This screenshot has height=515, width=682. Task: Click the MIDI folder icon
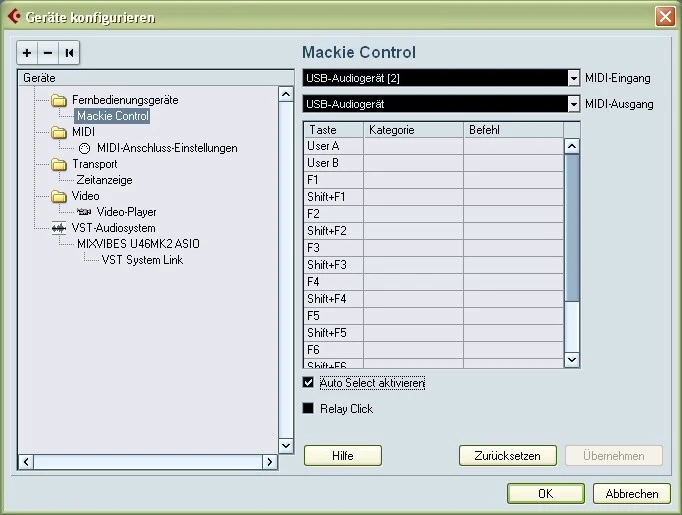point(59,132)
